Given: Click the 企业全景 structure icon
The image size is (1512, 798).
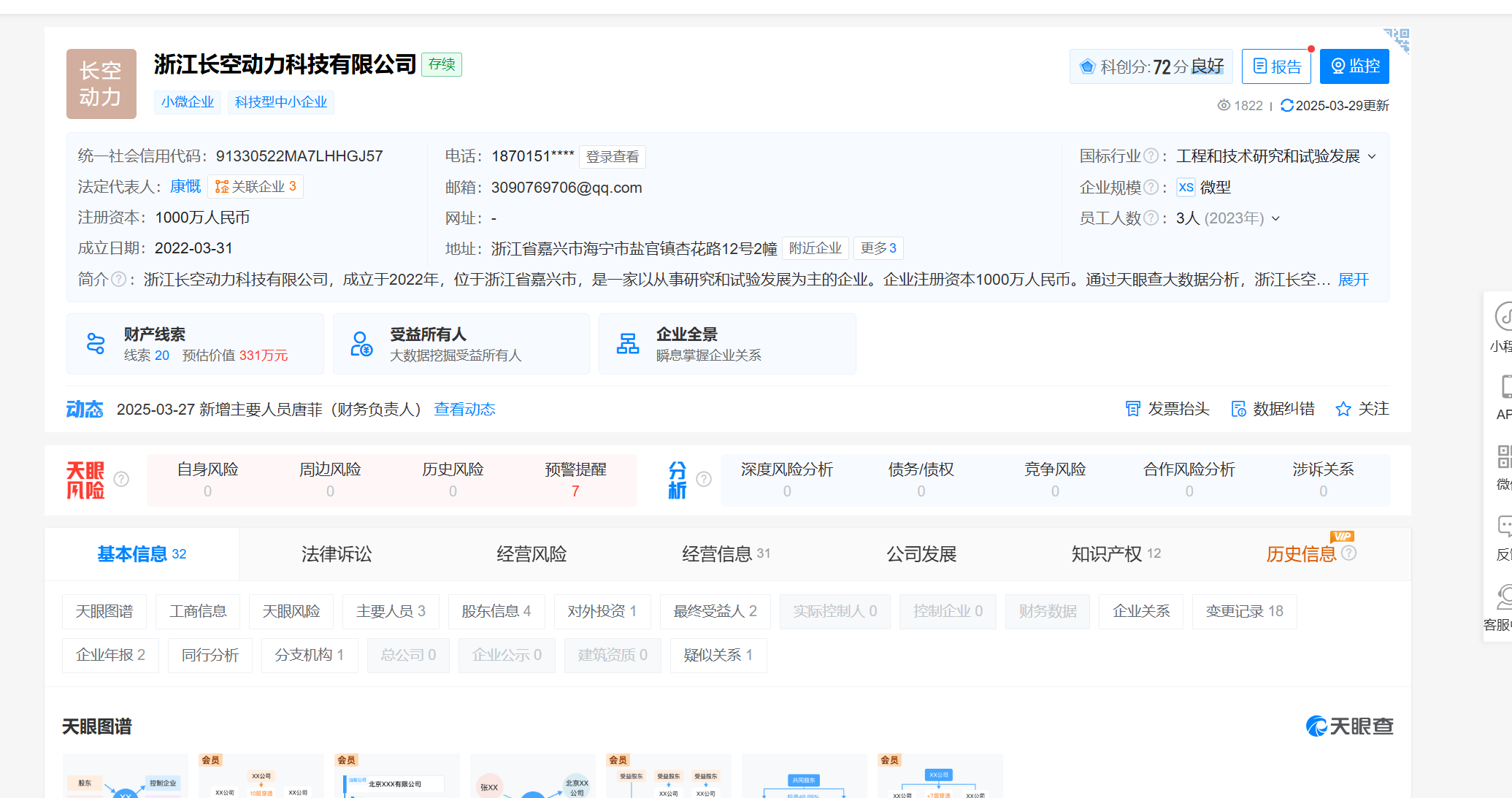Looking at the screenshot, I should click(627, 344).
